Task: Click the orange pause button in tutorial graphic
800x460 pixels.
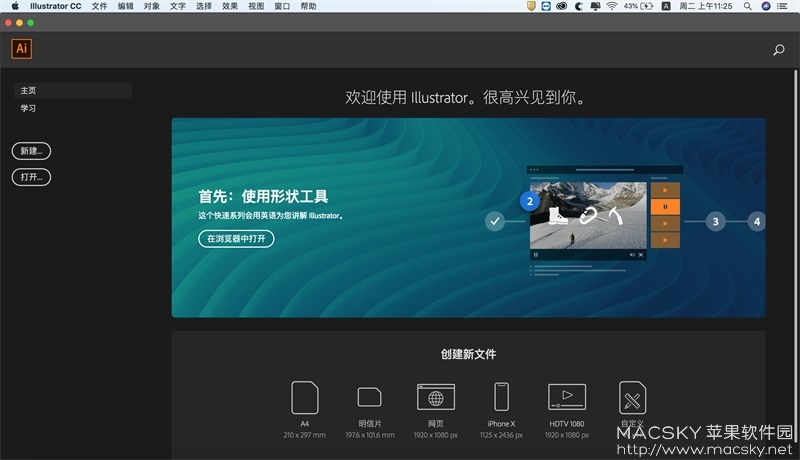Action: [665, 207]
